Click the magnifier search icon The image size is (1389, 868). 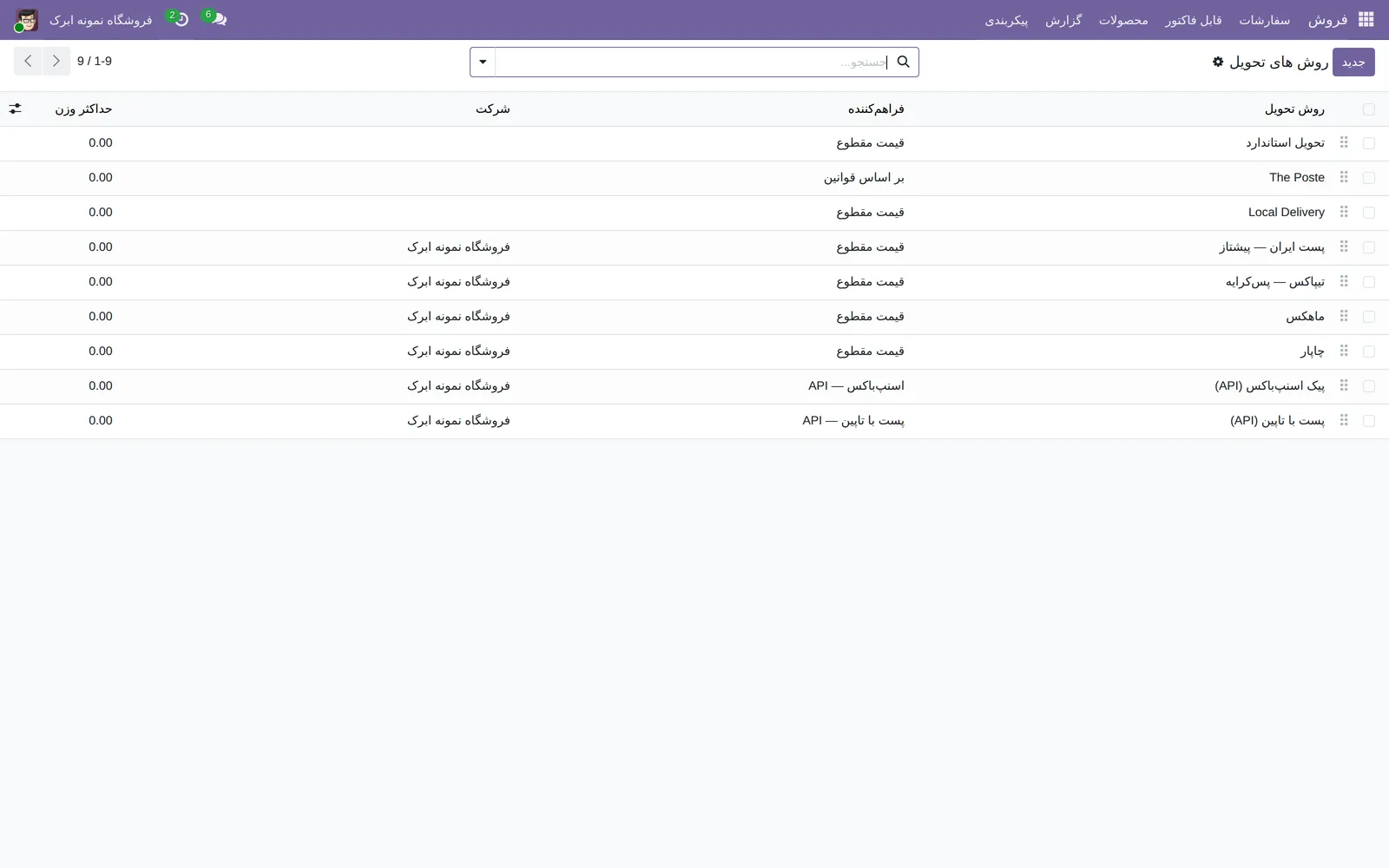pos(903,62)
